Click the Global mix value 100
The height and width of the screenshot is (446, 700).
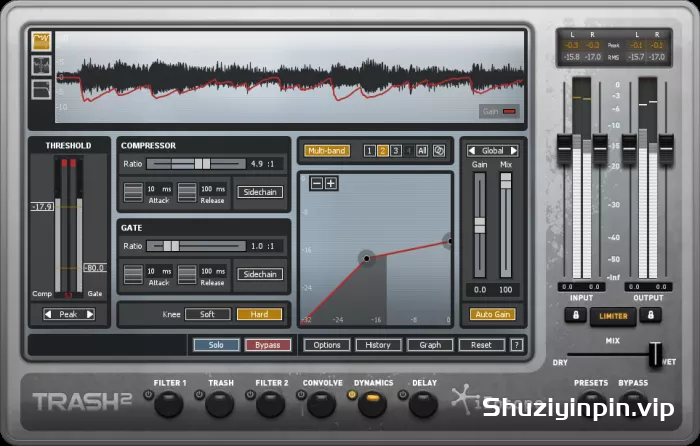505,290
